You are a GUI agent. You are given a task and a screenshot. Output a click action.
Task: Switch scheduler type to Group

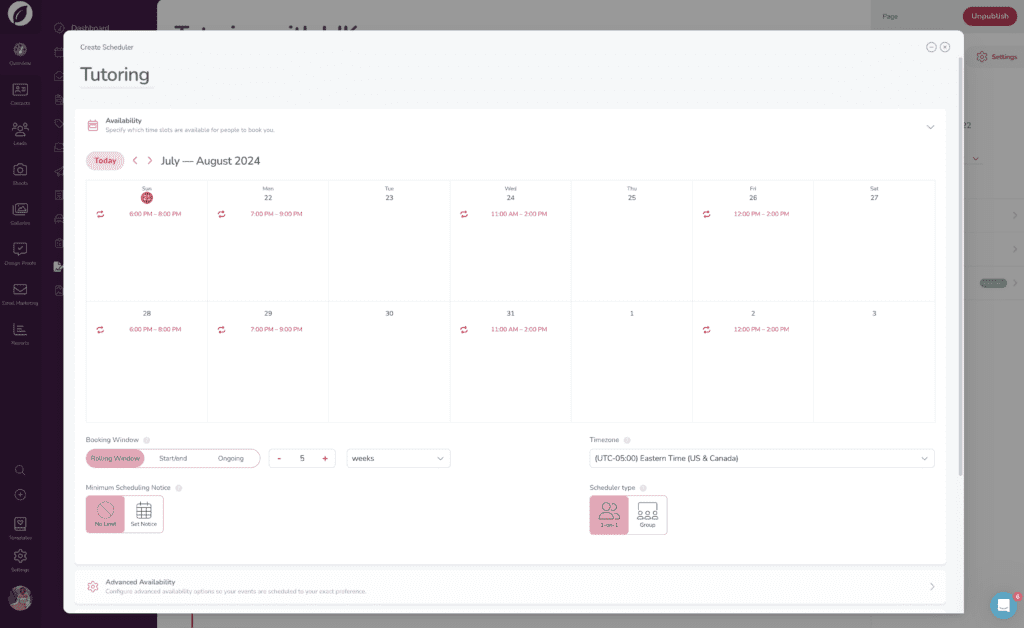click(647, 513)
